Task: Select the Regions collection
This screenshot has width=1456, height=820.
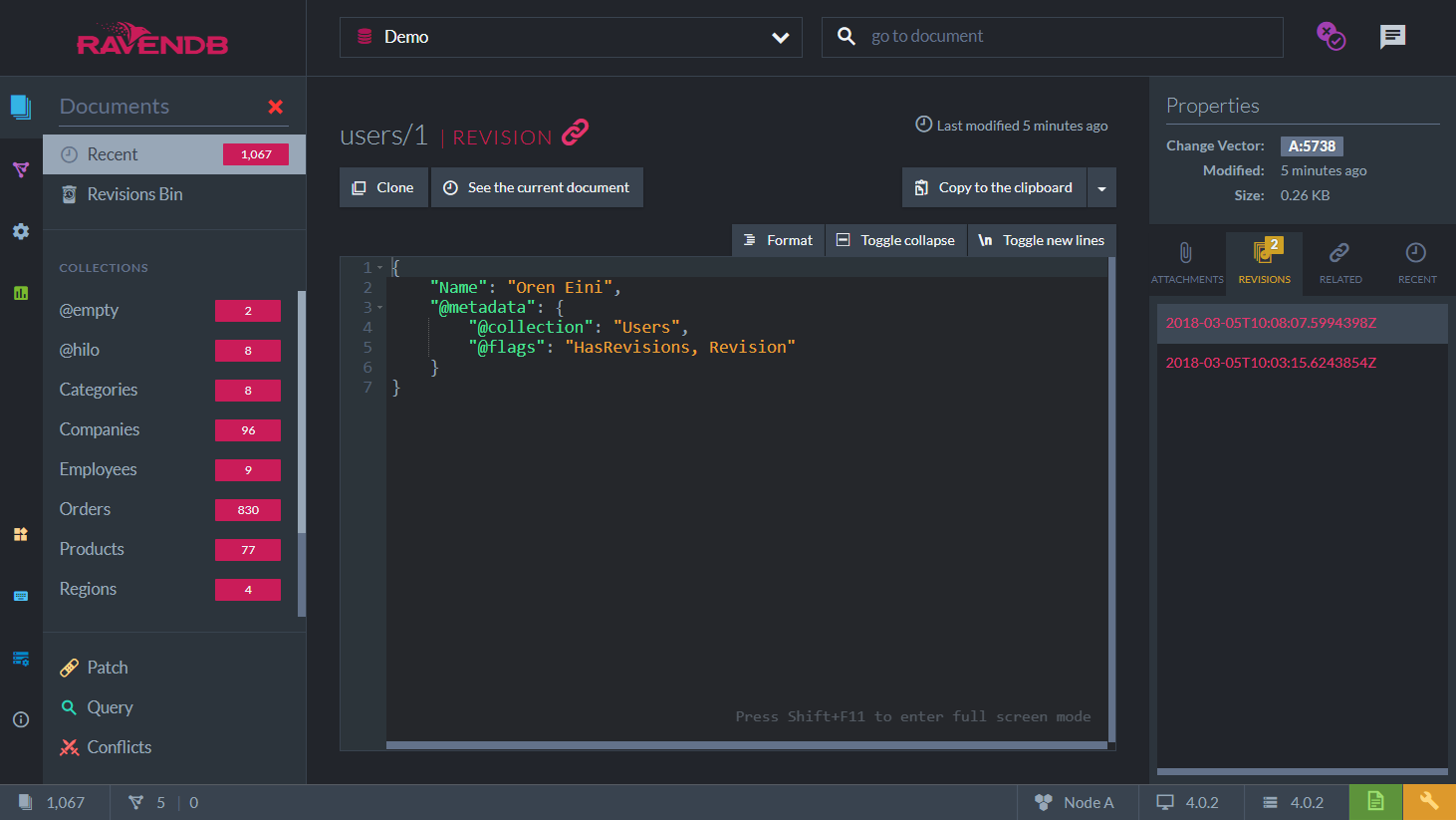Action: [169, 589]
